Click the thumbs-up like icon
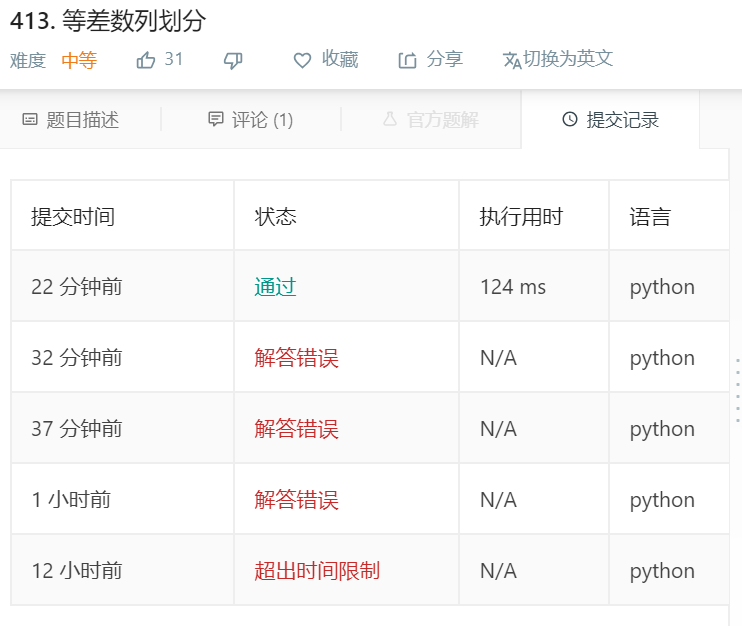 146,60
